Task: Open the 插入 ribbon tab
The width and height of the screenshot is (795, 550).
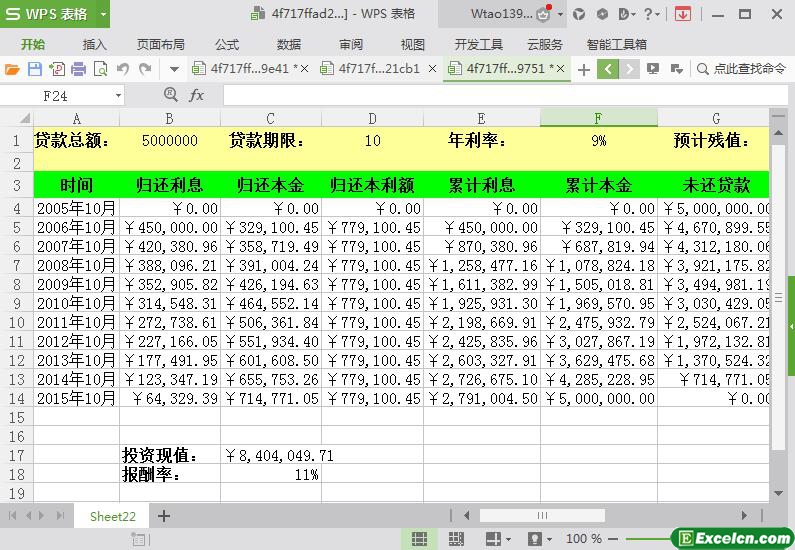Action: coord(95,45)
